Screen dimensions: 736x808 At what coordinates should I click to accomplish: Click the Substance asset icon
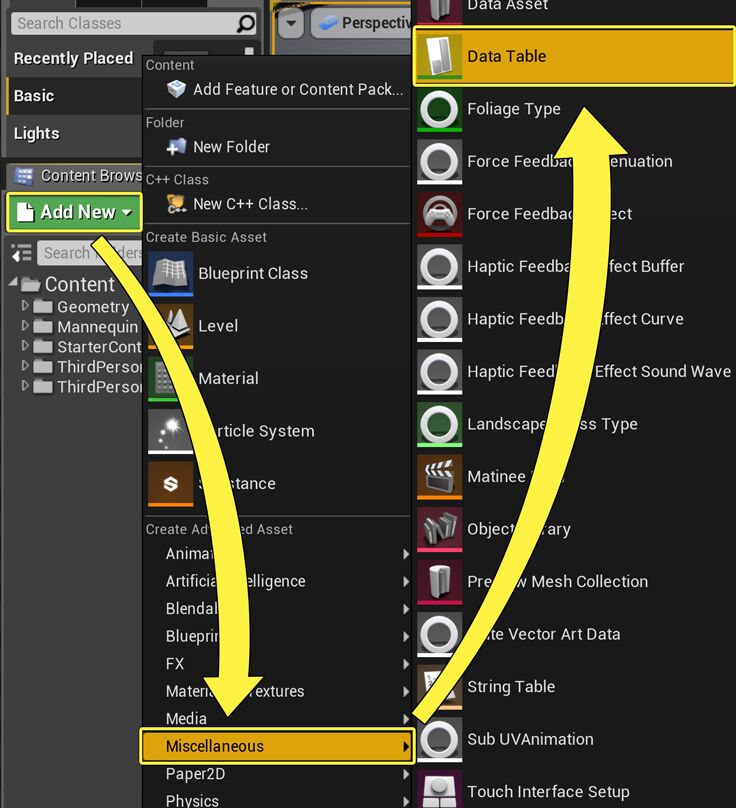[x=171, y=484]
